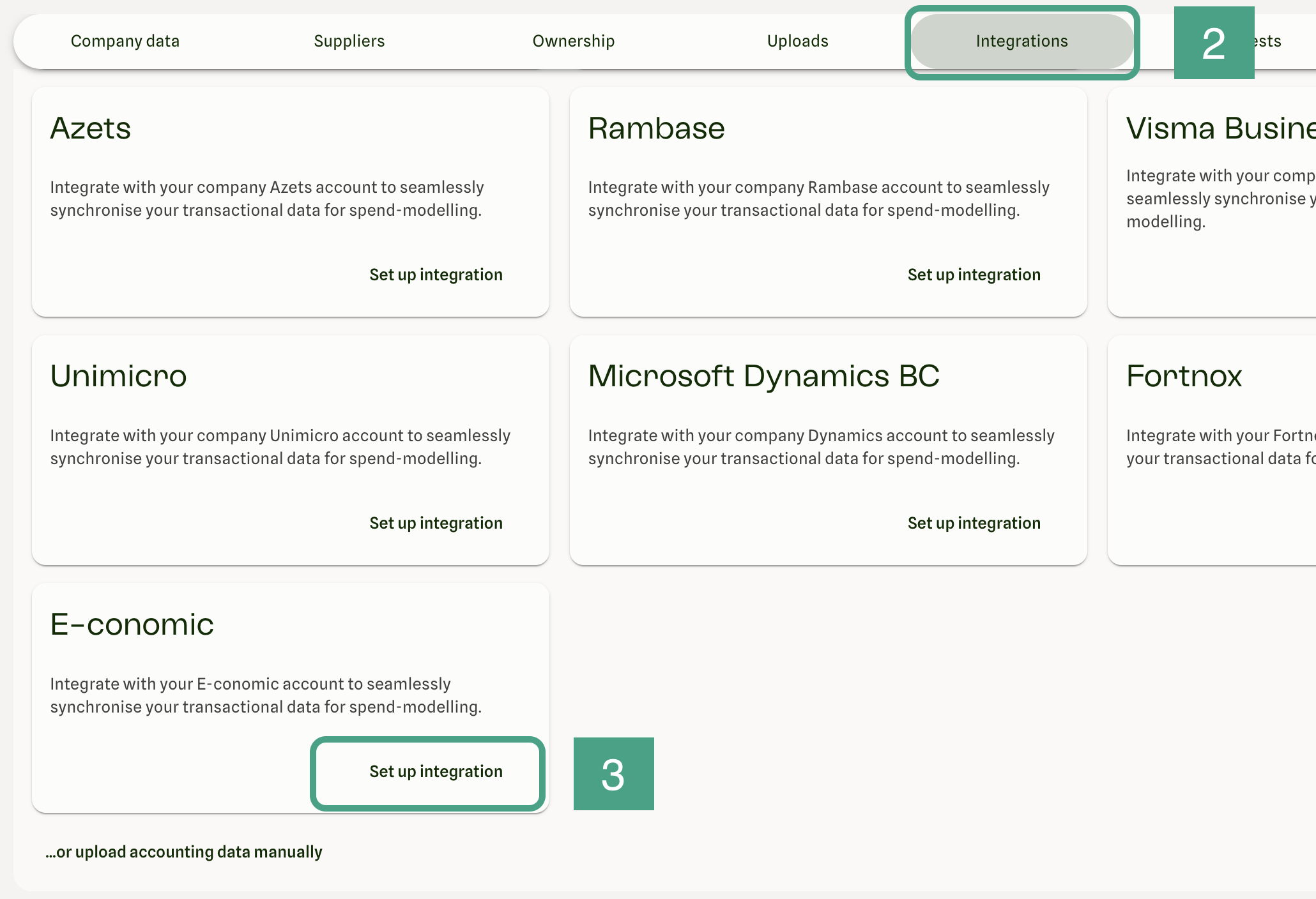1316x899 pixels.
Task: Click the Azets card title
Action: [x=91, y=128]
